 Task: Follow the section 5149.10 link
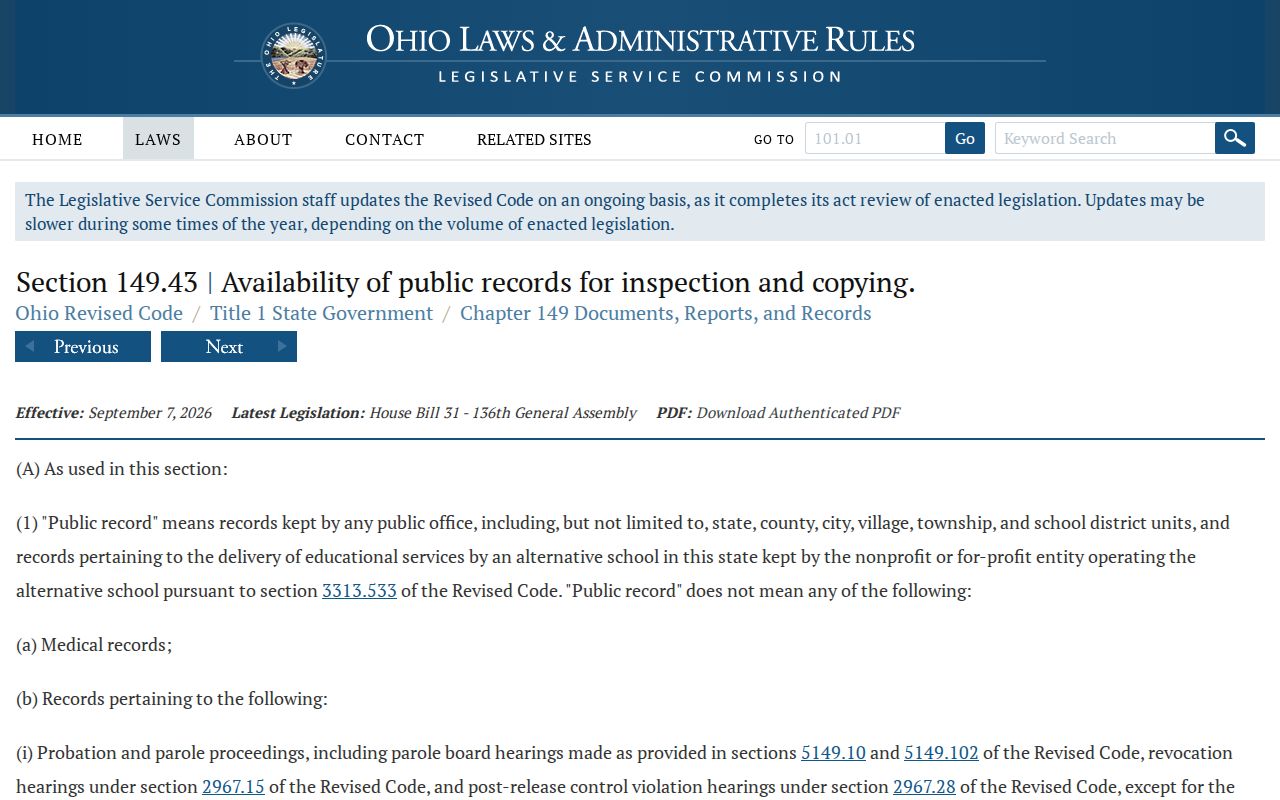[x=833, y=753]
